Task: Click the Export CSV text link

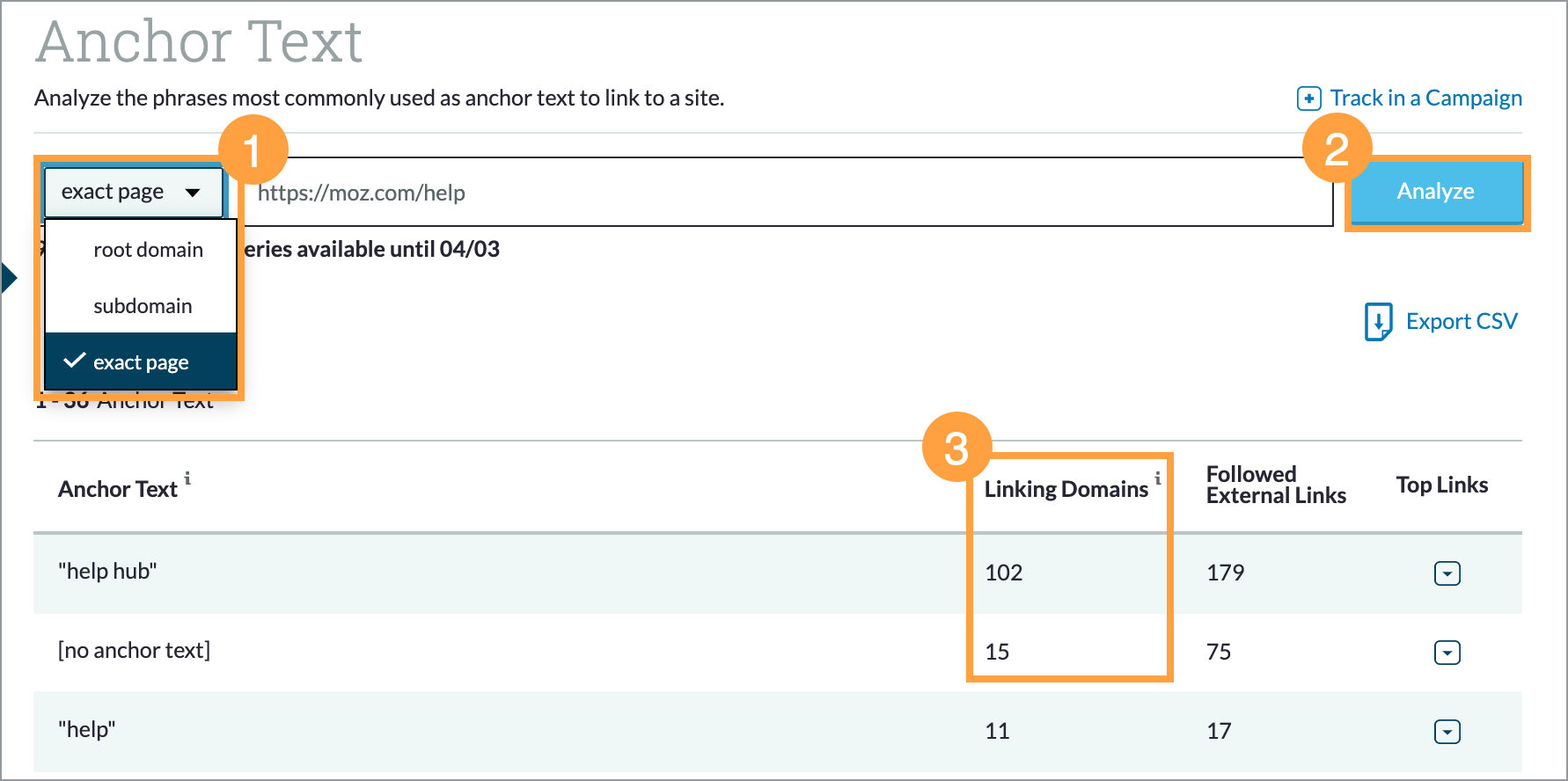Action: [1461, 322]
